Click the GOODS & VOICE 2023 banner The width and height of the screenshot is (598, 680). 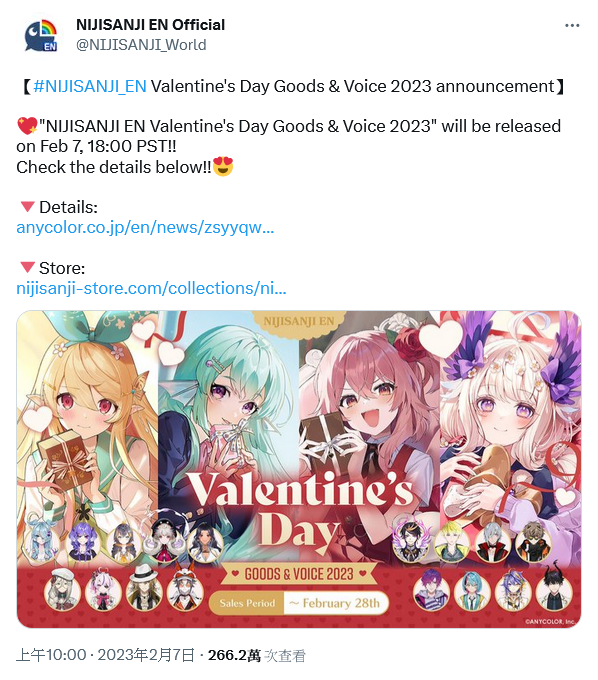299,574
